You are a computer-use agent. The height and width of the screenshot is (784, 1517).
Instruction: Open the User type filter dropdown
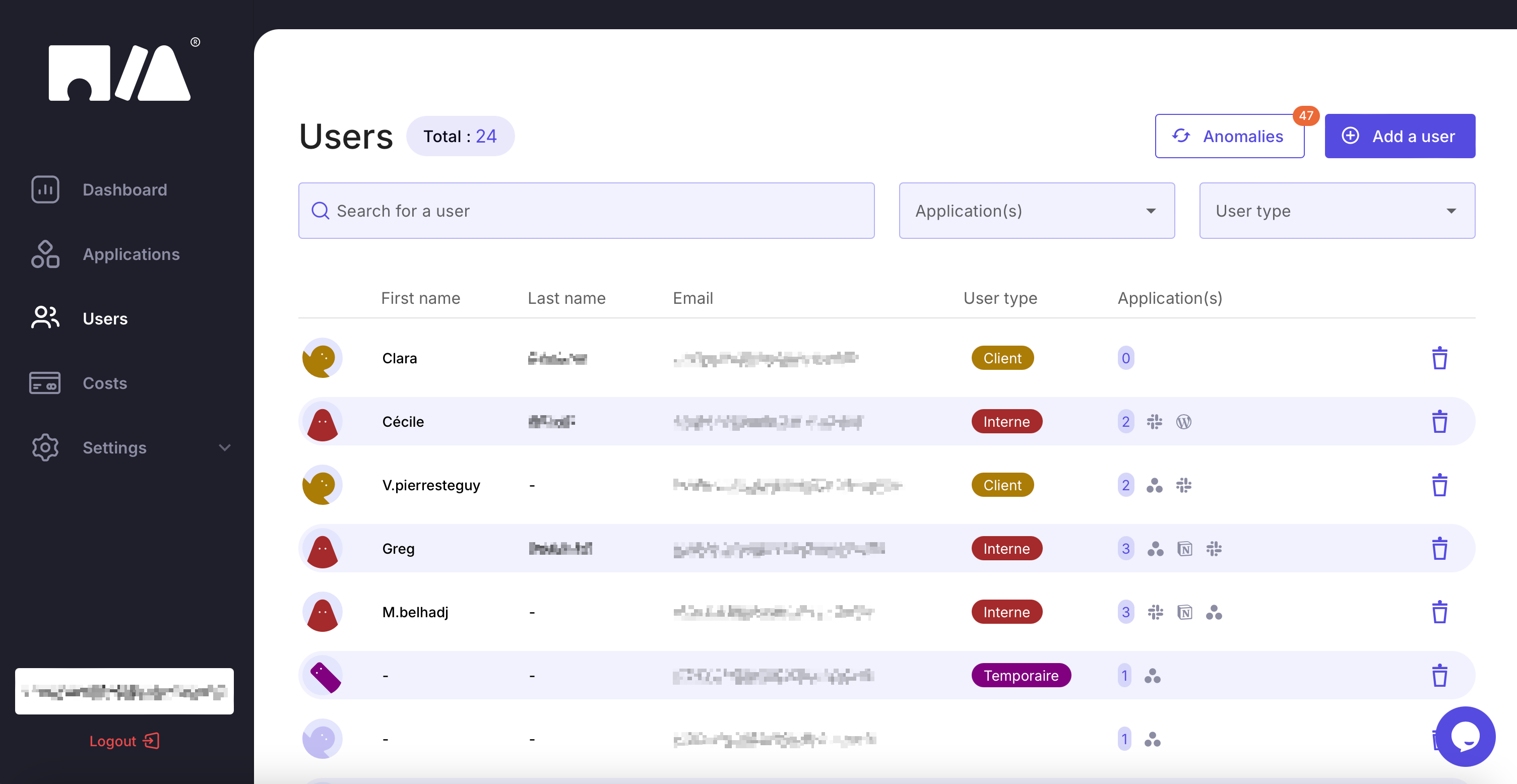click(x=1336, y=211)
